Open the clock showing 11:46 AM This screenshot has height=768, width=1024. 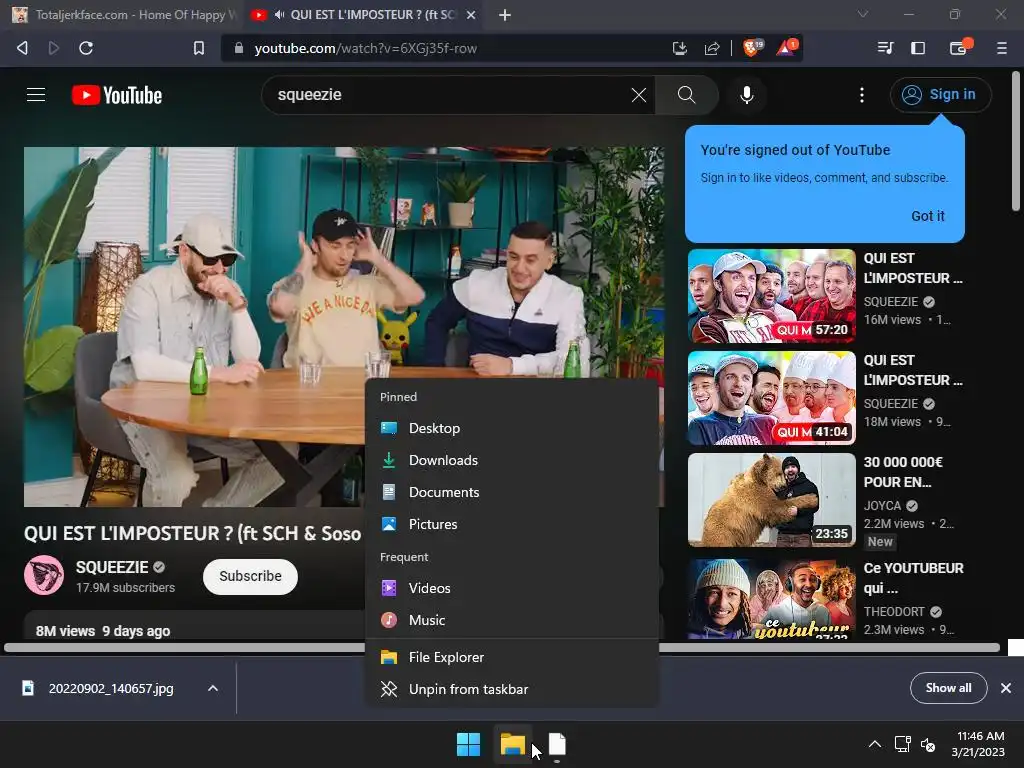978,744
